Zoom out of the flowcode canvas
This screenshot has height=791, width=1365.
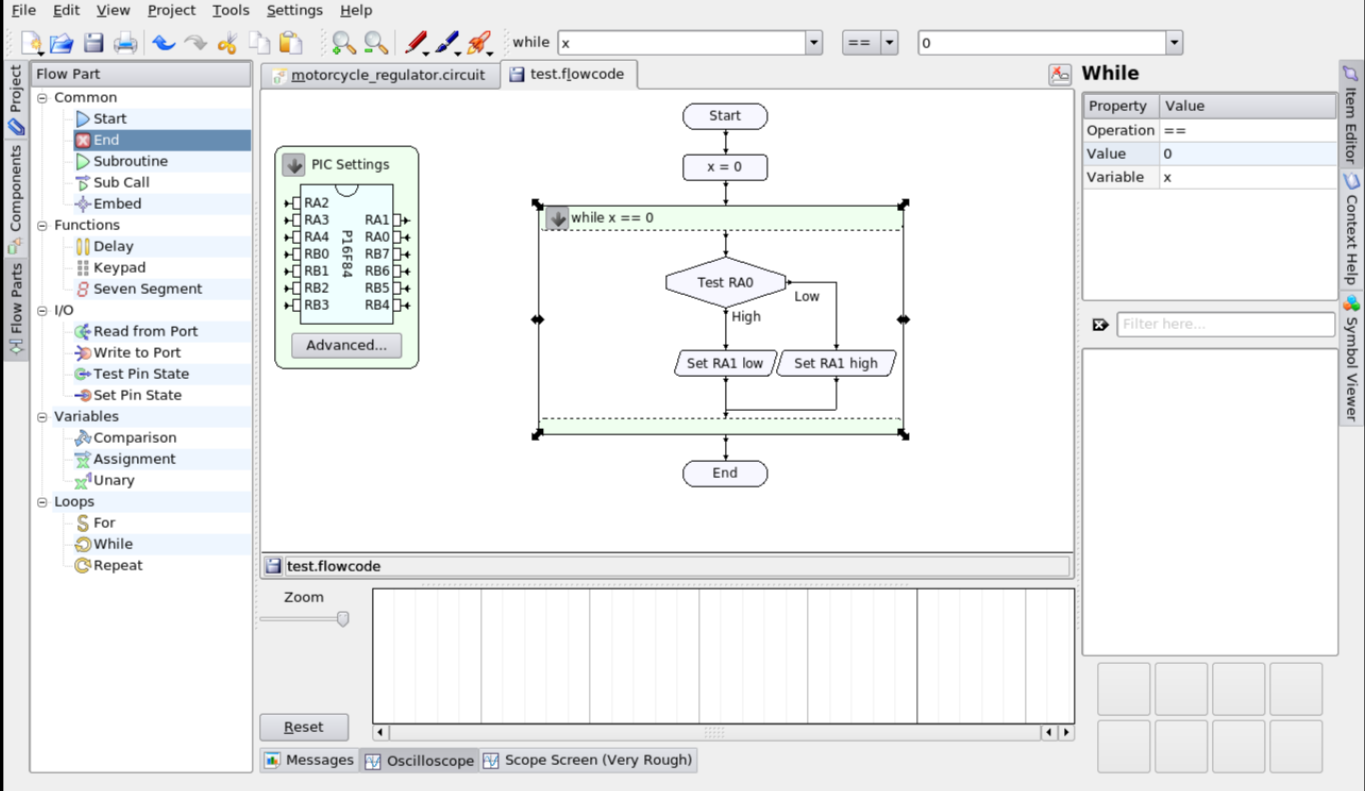coord(376,43)
